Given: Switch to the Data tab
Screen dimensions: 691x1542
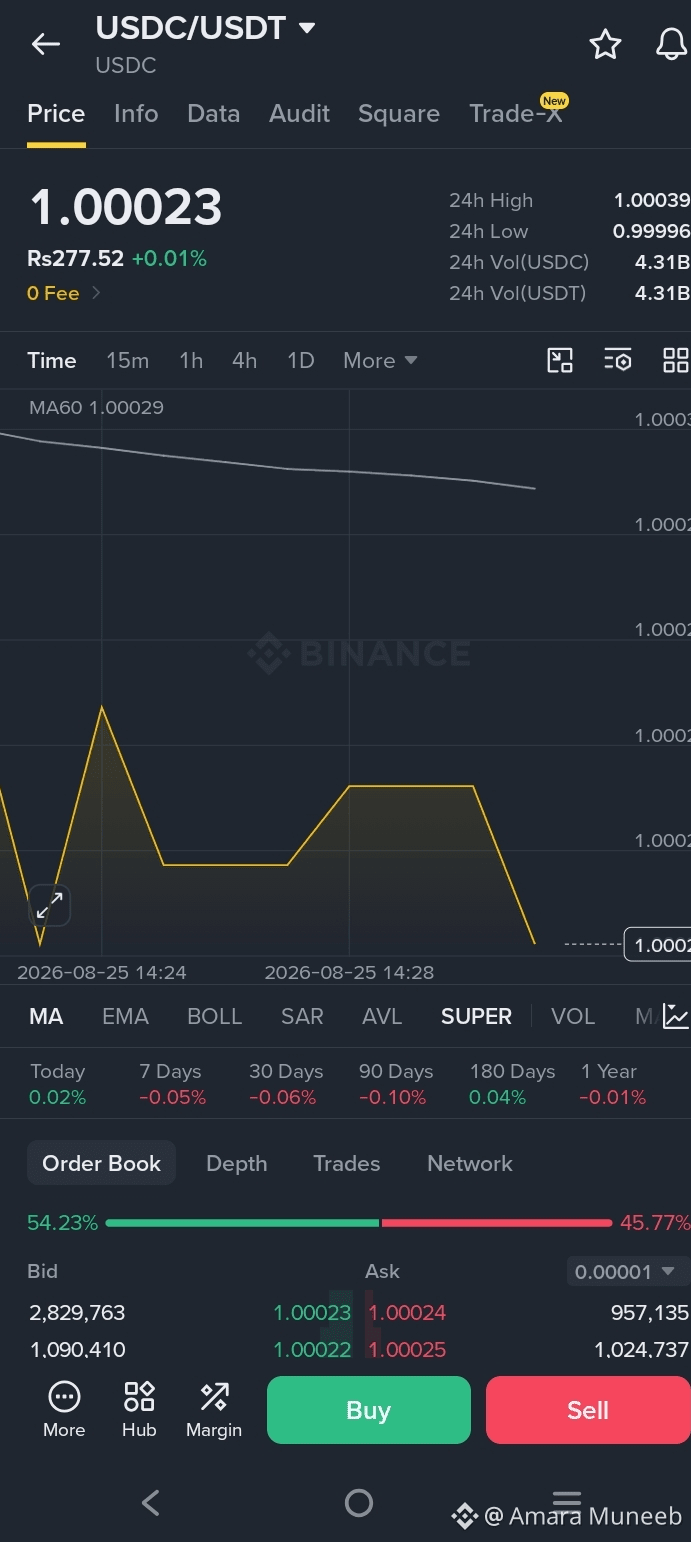Looking at the screenshot, I should point(214,114).
